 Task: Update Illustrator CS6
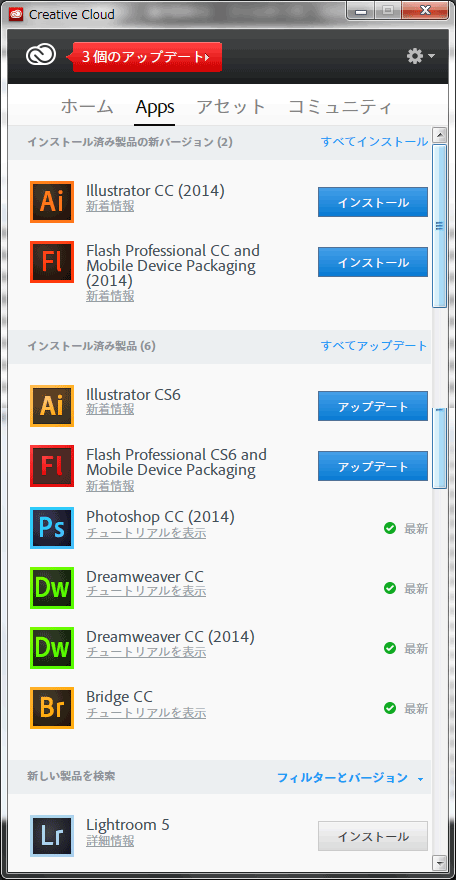(x=373, y=406)
